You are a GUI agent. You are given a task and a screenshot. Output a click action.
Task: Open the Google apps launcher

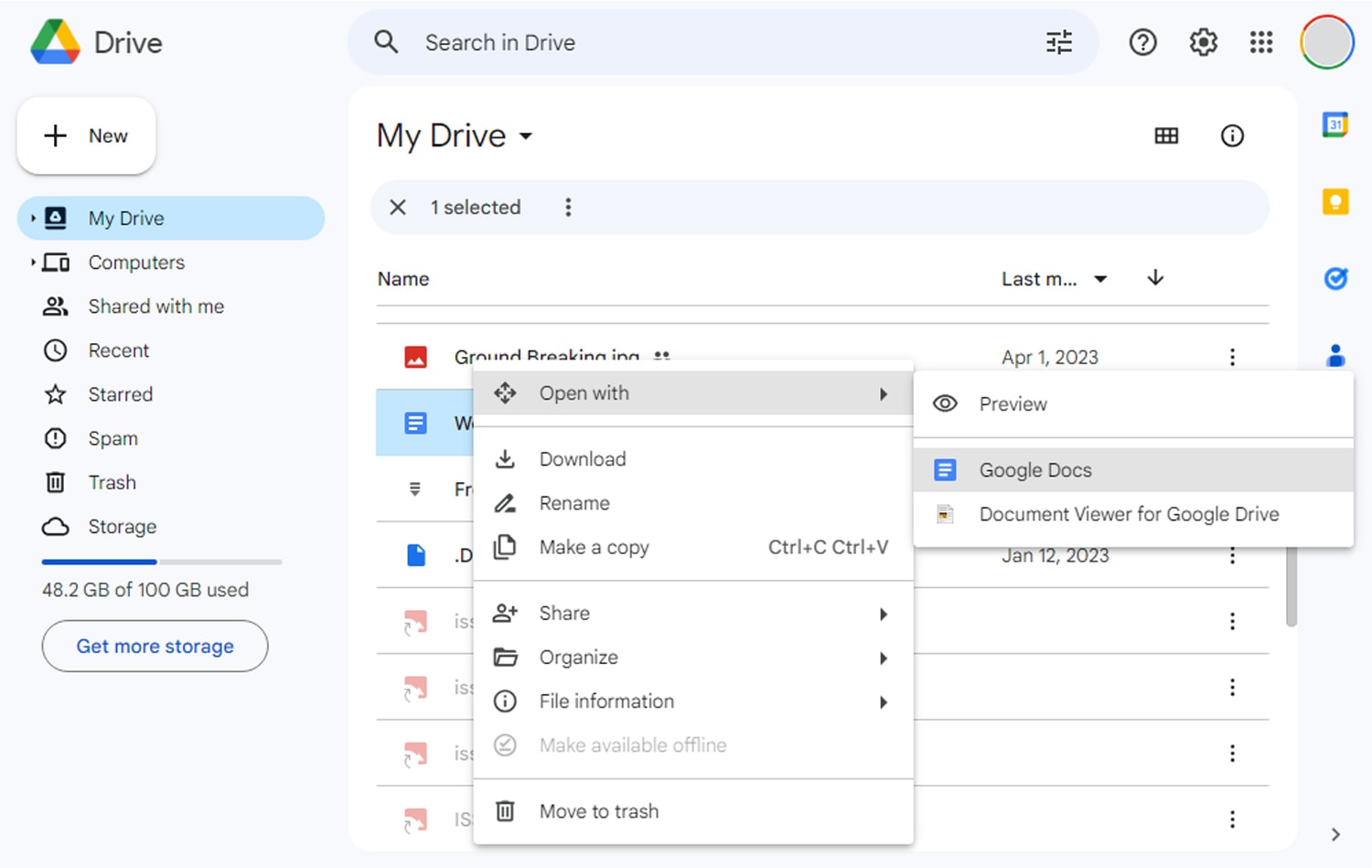click(1261, 42)
